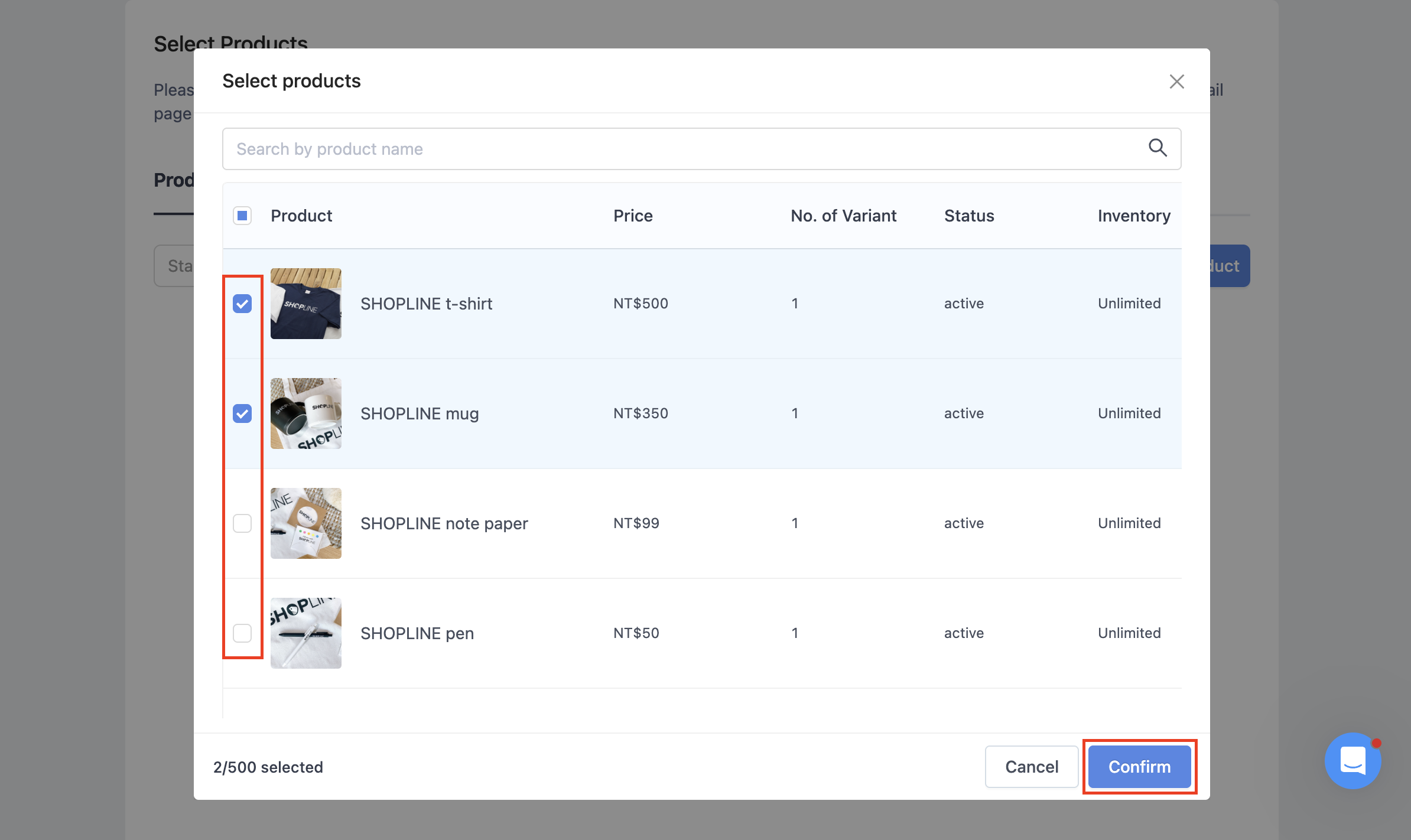This screenshot has height=840, width=1411.
Task: Click the NT$50 price cell
Action: [636, 633]
